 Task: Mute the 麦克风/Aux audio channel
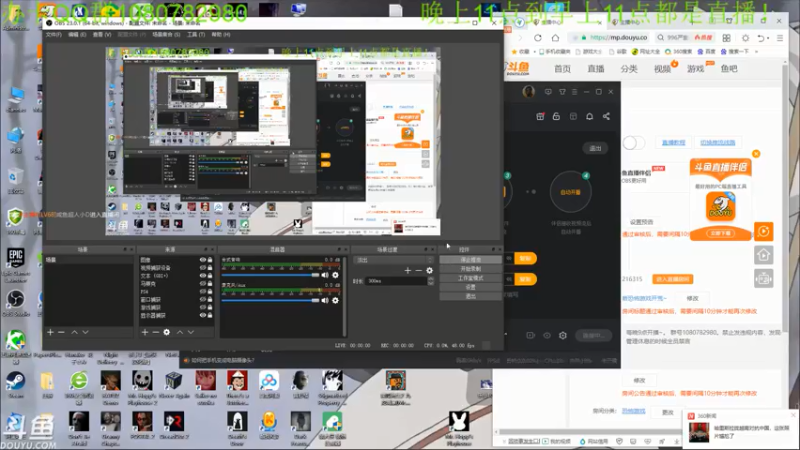325,301
